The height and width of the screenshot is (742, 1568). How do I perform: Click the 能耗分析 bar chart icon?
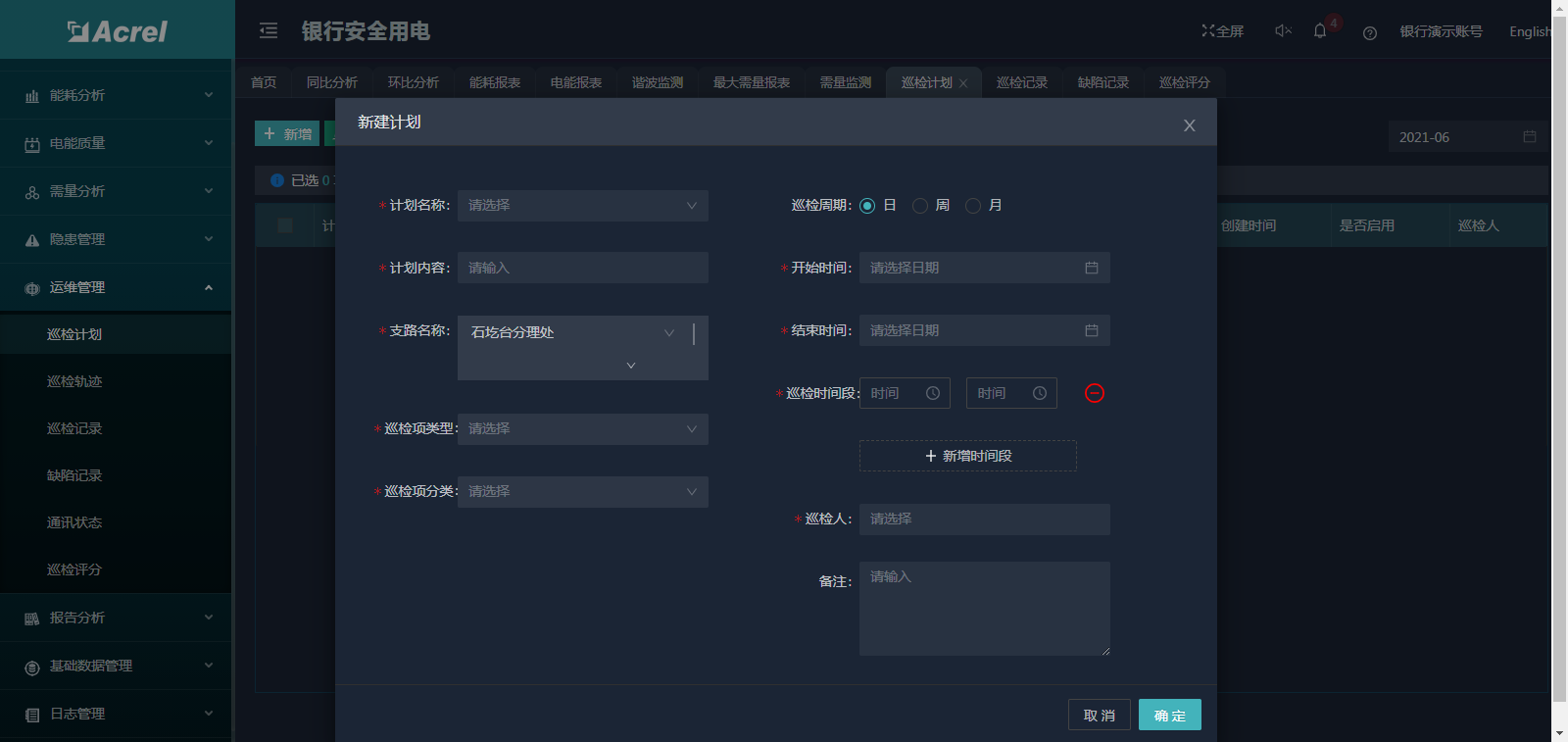(x=32, y=96)
